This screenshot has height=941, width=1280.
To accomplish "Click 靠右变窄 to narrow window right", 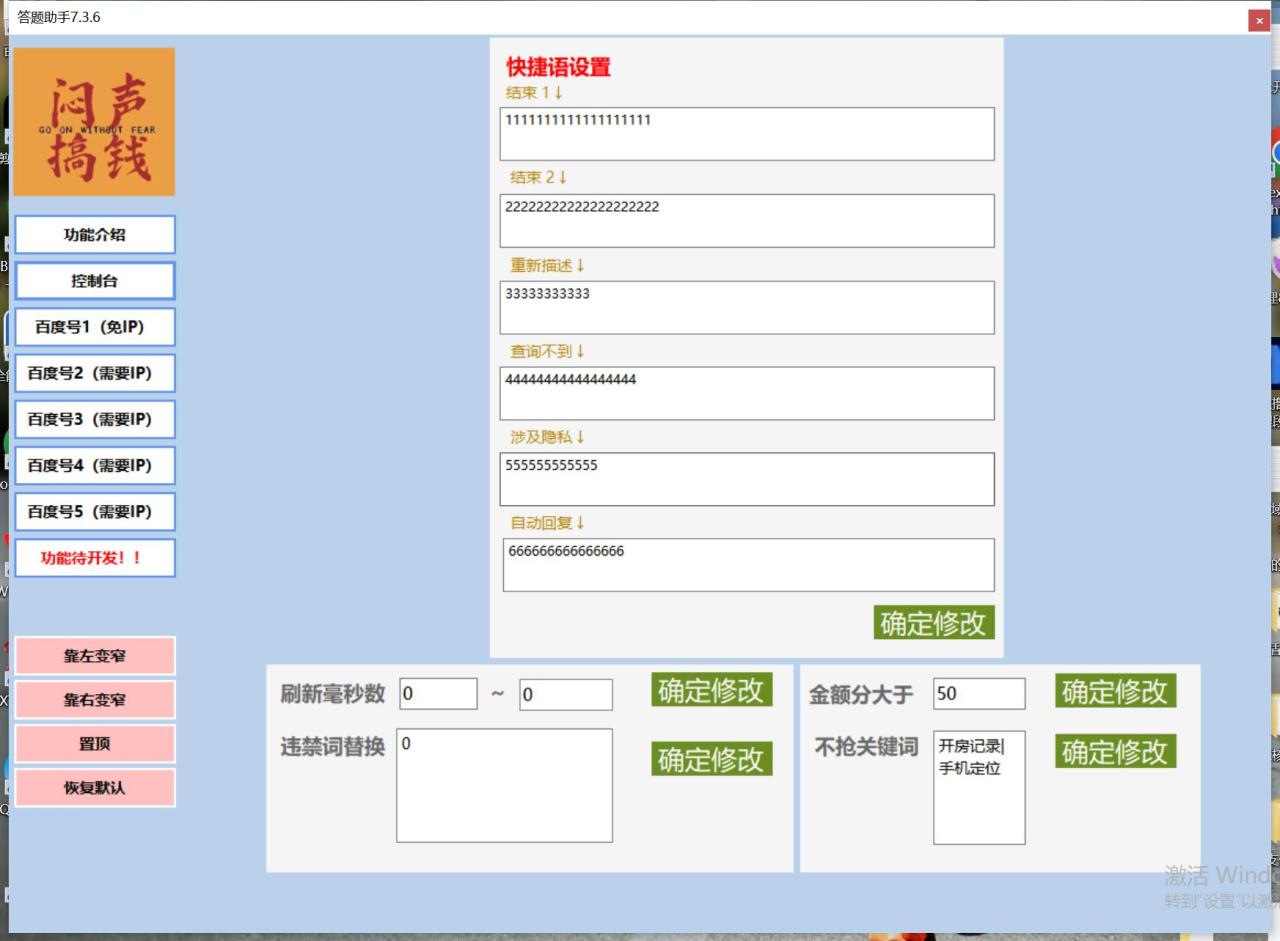I will click(94, 699).
